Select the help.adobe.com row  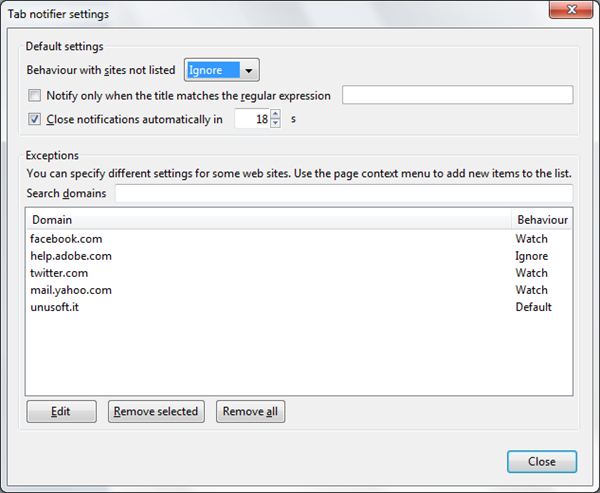click(71, 256)
